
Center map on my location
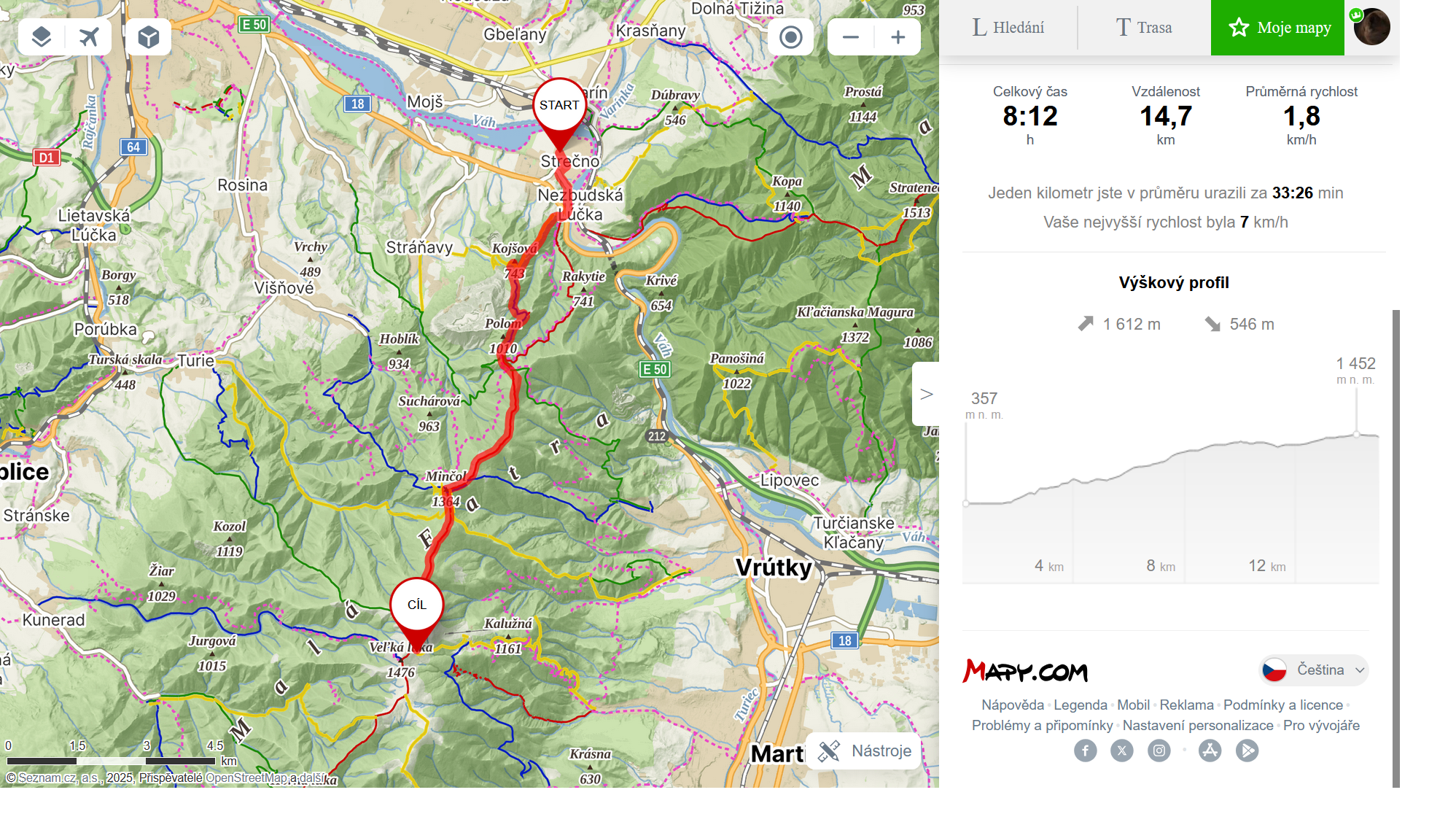click(x=790, y=36)
